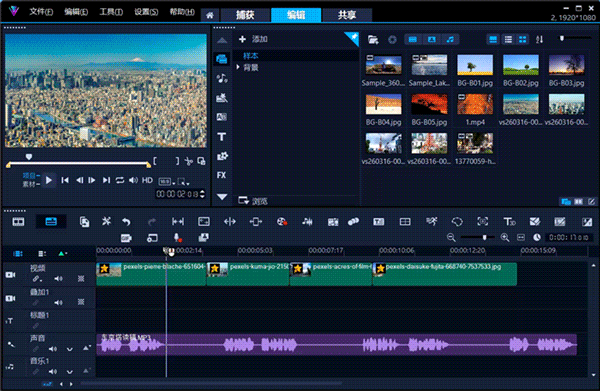Image resolution: width=600 pixels, height=391 pixels.
Task: Select 项目 preview mode
Action: pos(31,176)
